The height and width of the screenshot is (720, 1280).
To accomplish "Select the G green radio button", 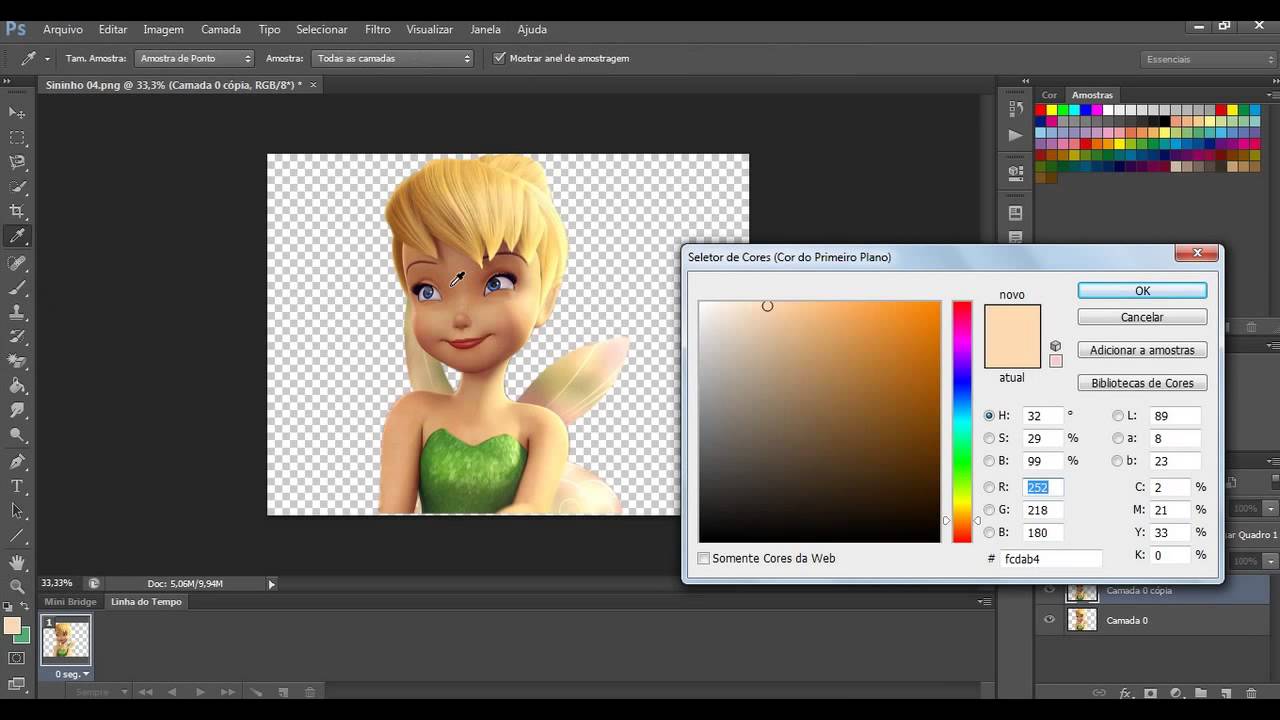I will [x=989, y=510].
